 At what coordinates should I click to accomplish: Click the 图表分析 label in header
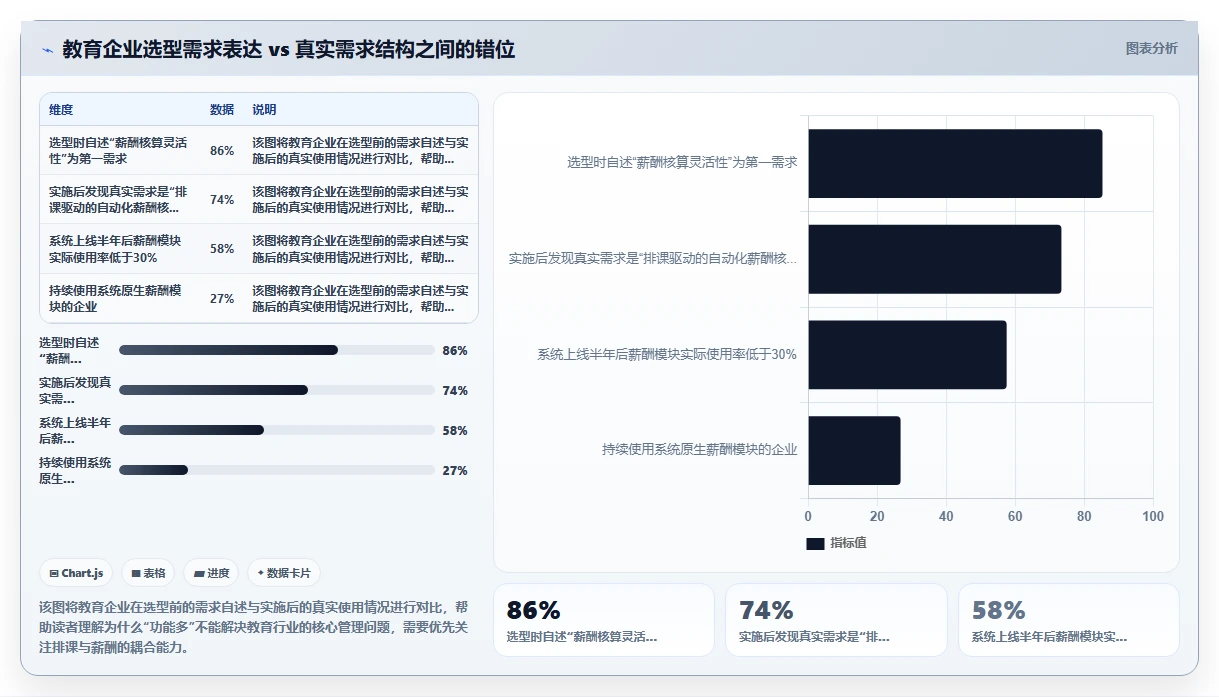1151,48
